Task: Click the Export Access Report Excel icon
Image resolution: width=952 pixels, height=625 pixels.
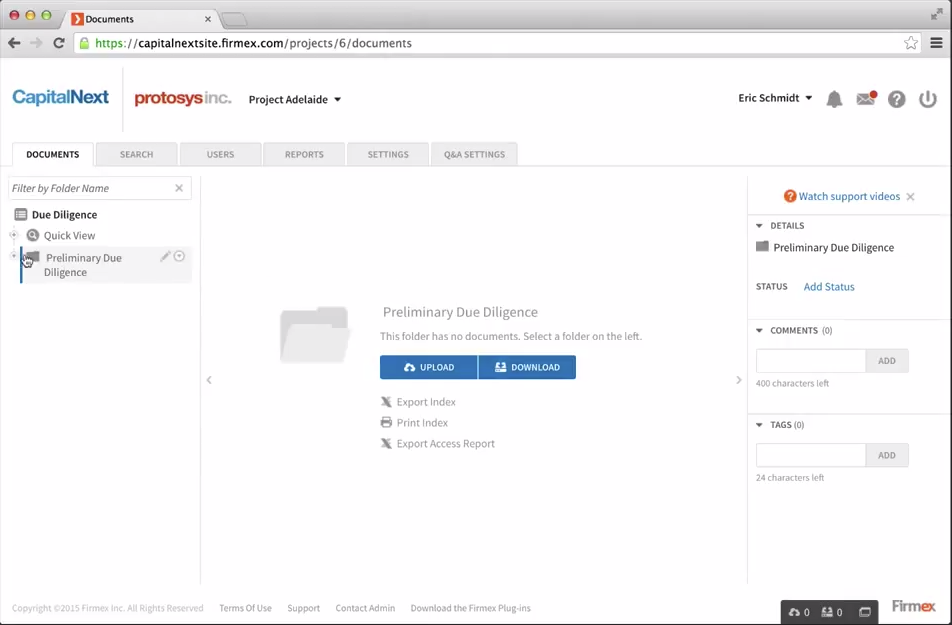Action: (x=386, y=443)
